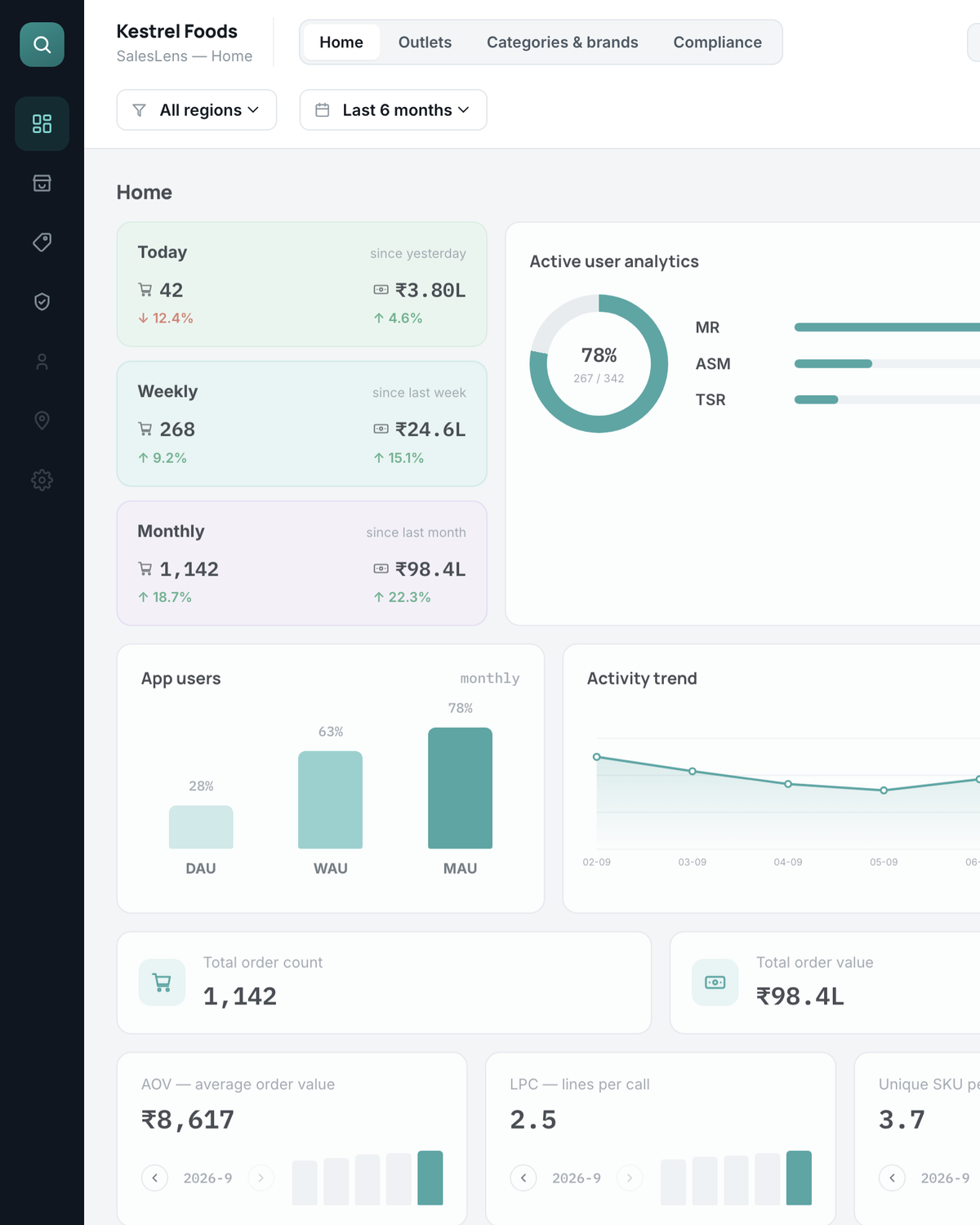Click the banknote icon on Total order value

(715, 982)
